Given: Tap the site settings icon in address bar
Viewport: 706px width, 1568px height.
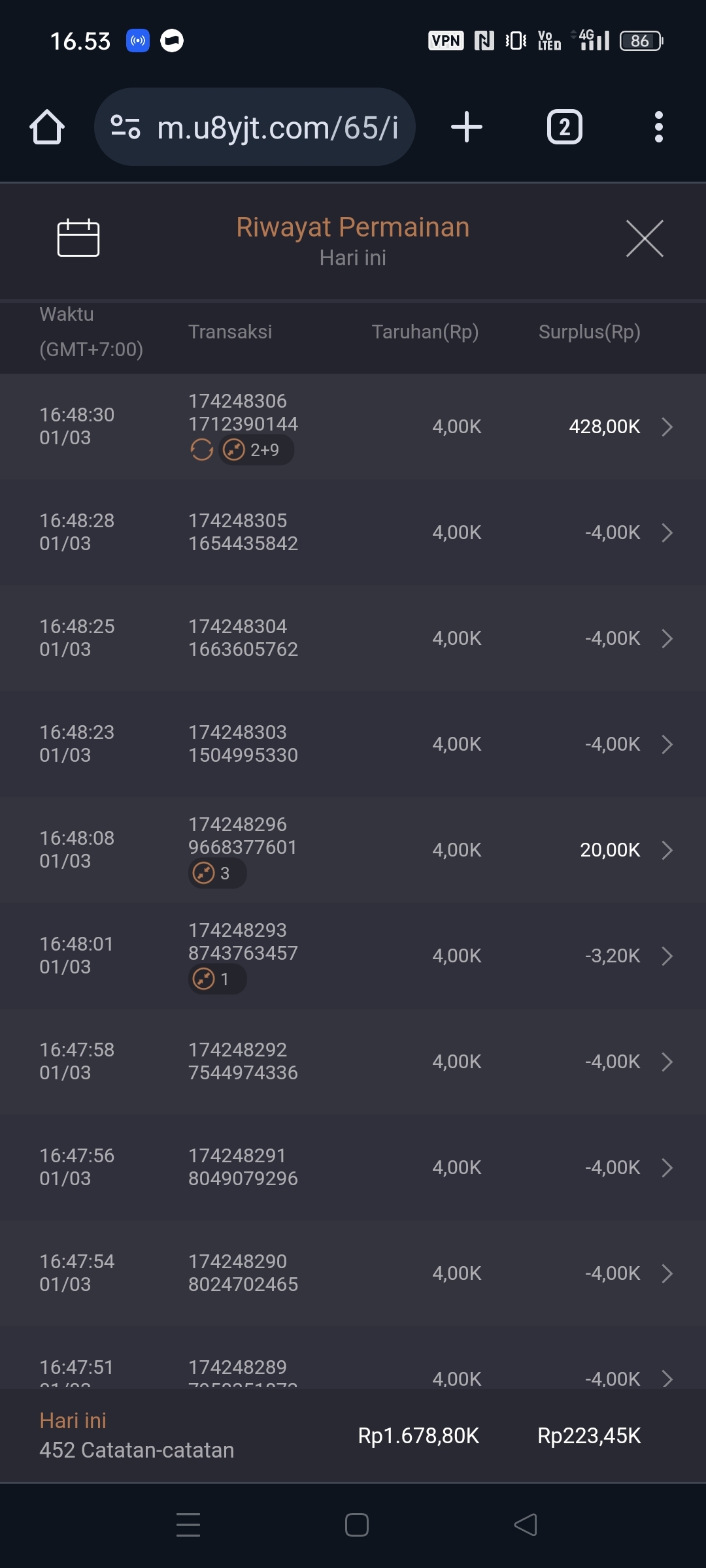Looking at the screenshot, I should point(126,127).
